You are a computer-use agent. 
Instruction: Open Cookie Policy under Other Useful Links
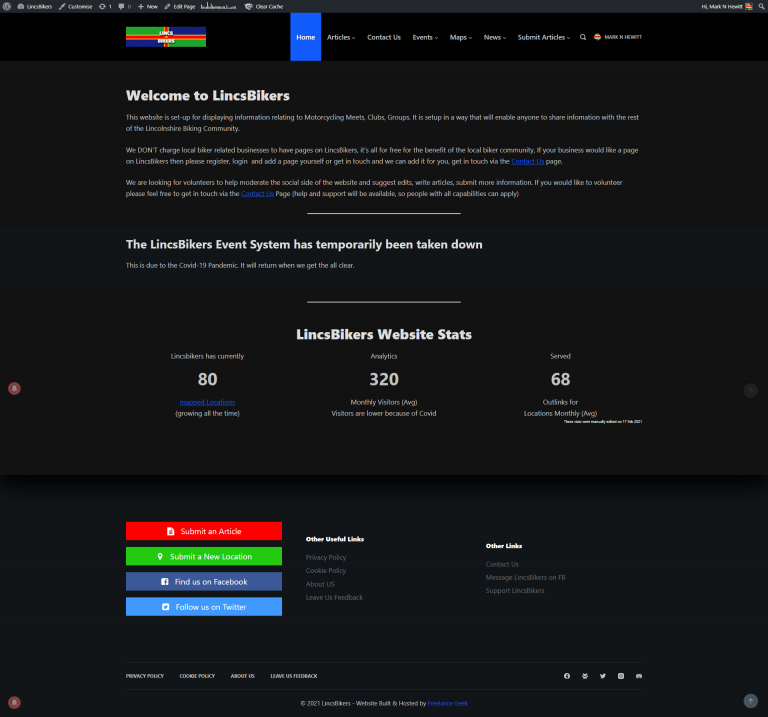(326, 571)
